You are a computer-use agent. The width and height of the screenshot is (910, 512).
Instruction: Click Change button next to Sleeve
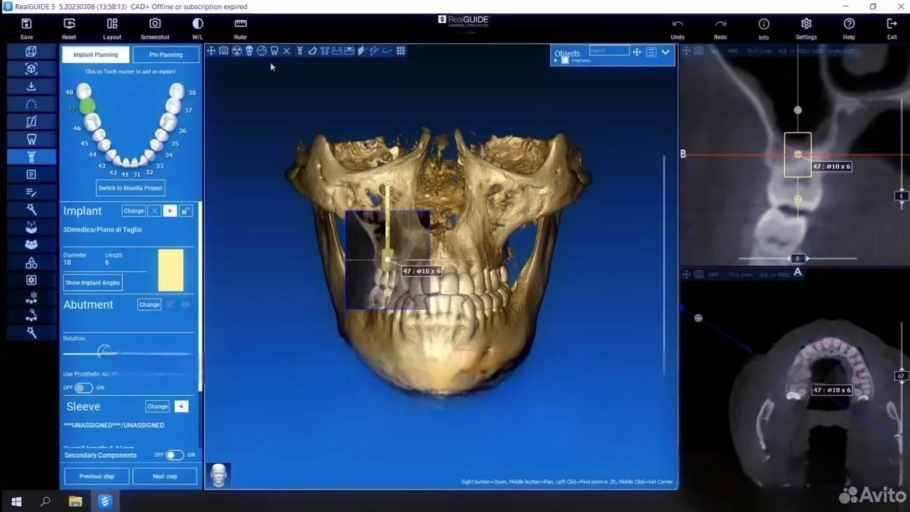[157, 406]
